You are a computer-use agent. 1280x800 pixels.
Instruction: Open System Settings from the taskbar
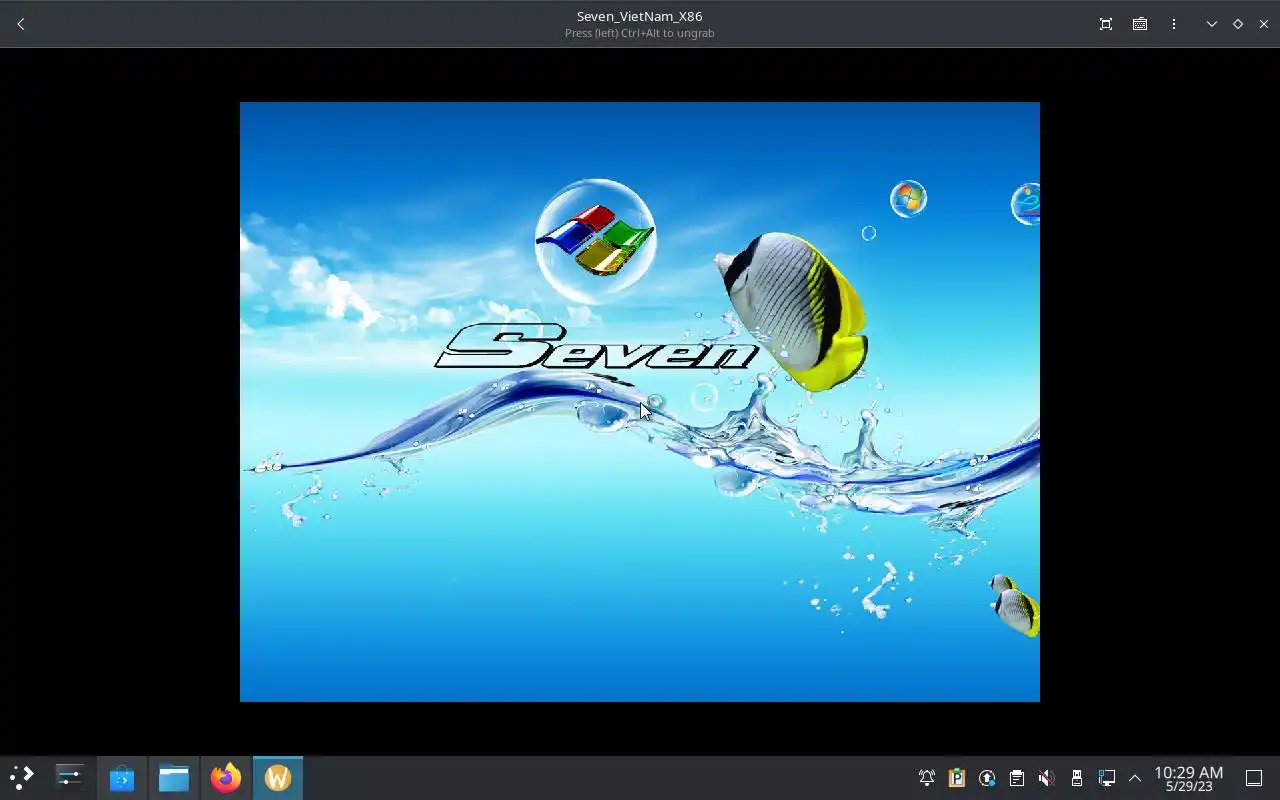pos(70,777)
